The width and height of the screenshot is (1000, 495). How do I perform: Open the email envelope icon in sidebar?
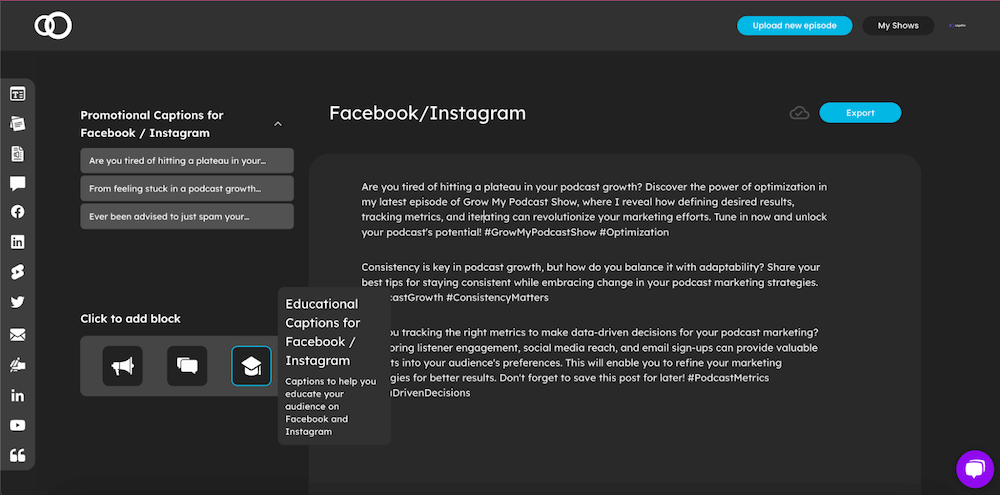[18, 334]
